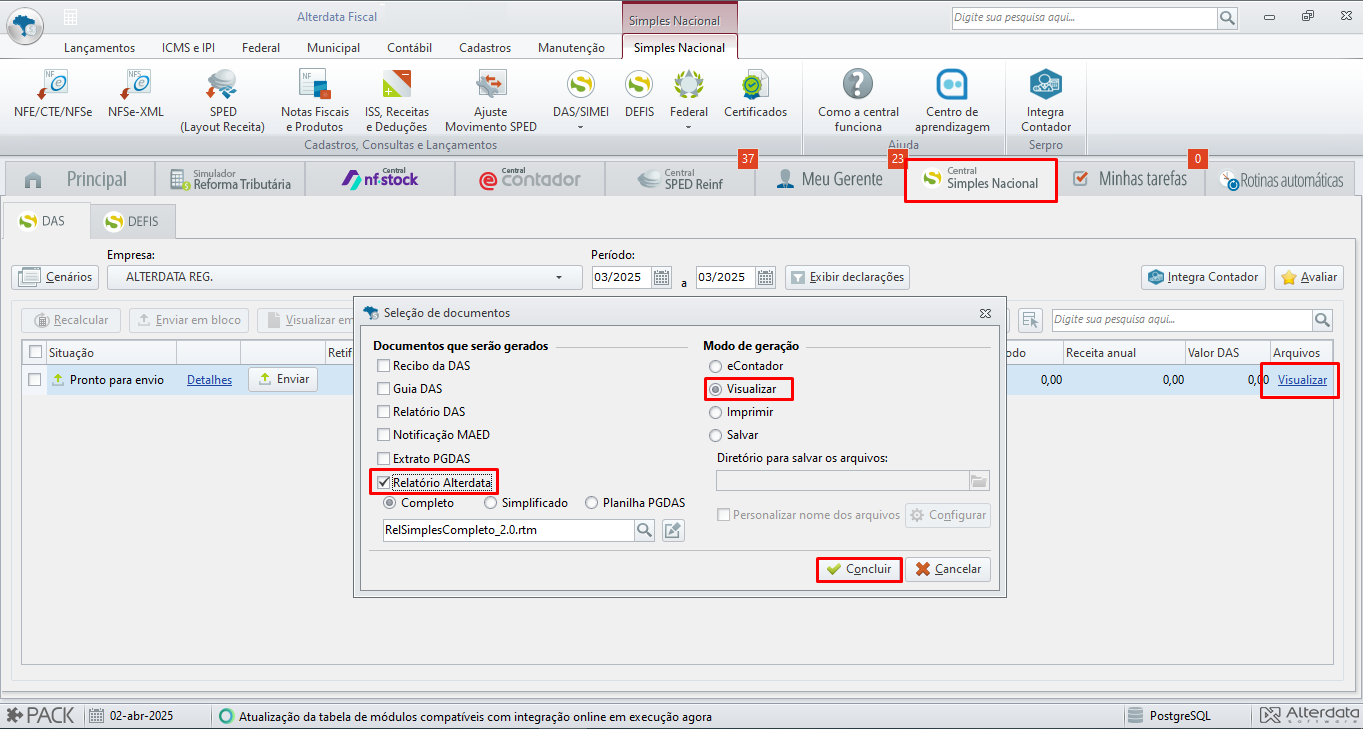The height and width of the screenshot is (729, 1363).
Task: Open the calendar for the end period
Action: (766, 277)
